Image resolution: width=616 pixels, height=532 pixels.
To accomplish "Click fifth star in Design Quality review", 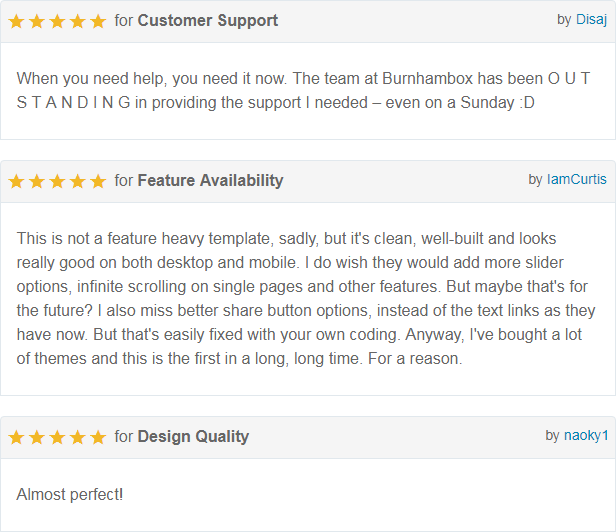I will [x=98, y=437].
